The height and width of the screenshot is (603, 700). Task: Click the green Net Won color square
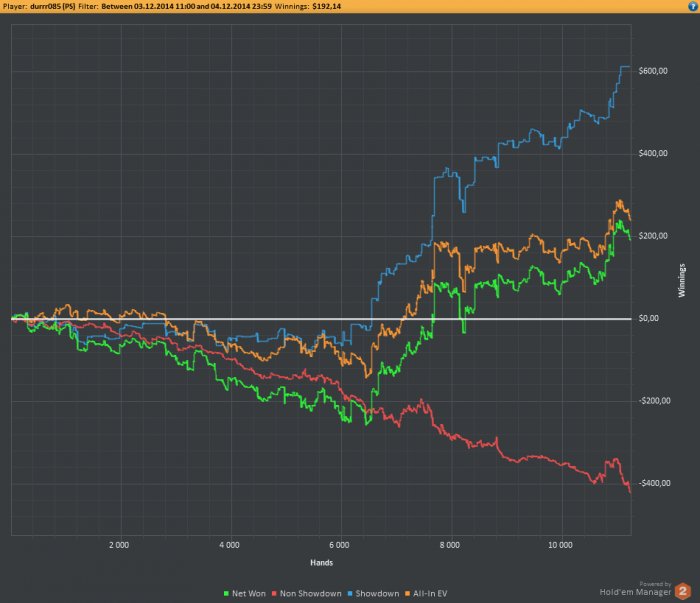pos(226,594)
